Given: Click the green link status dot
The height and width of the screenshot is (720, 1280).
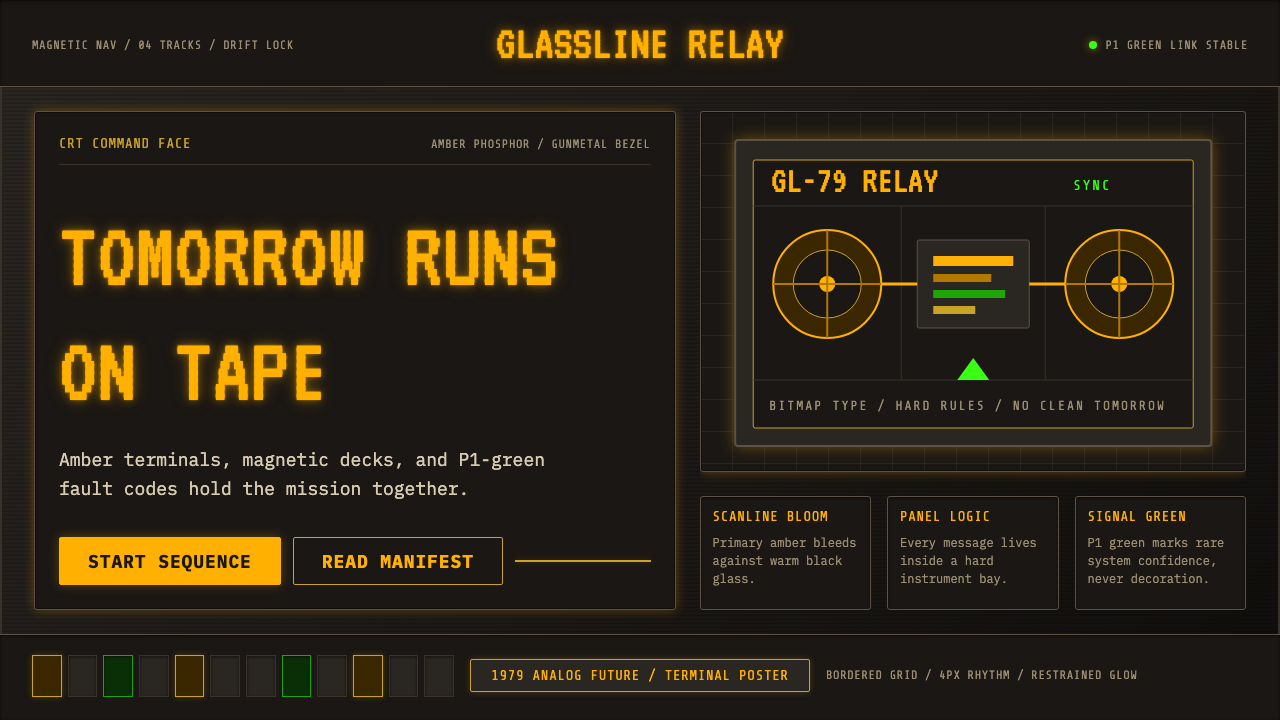Looking at the screenshot, I should (x=1093, y=45).
